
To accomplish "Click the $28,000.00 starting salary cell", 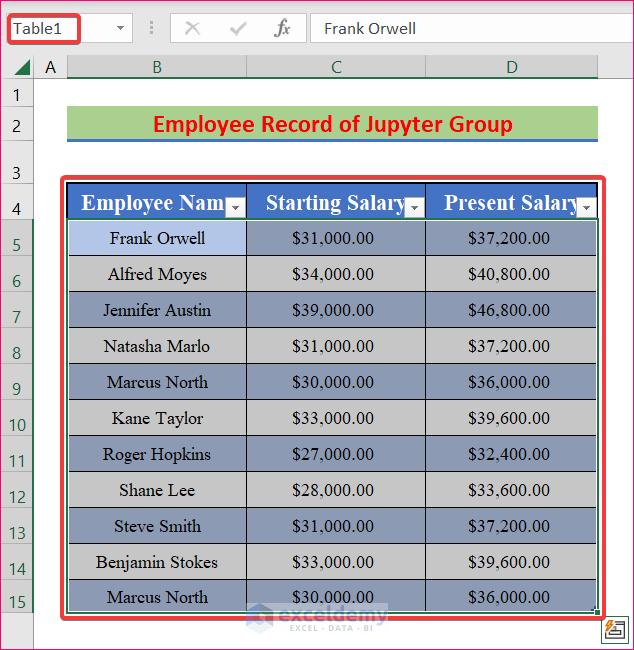I will [336, 490].
